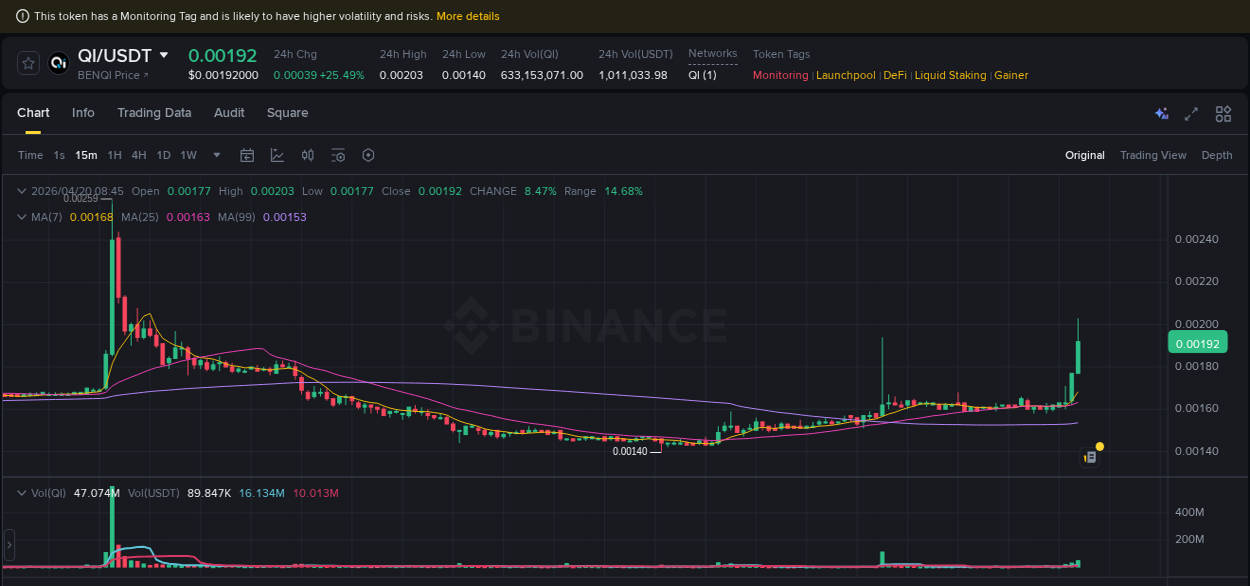Open the widgets grid icon
This screenshot has width=1250, height=586.
coord(1223,114)
